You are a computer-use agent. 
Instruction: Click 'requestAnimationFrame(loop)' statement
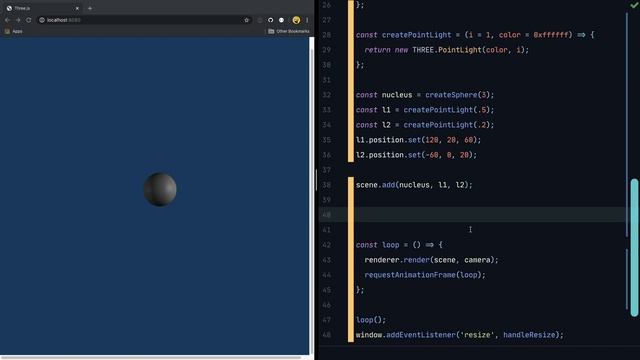pyautogui.click(x=425, y=275)
